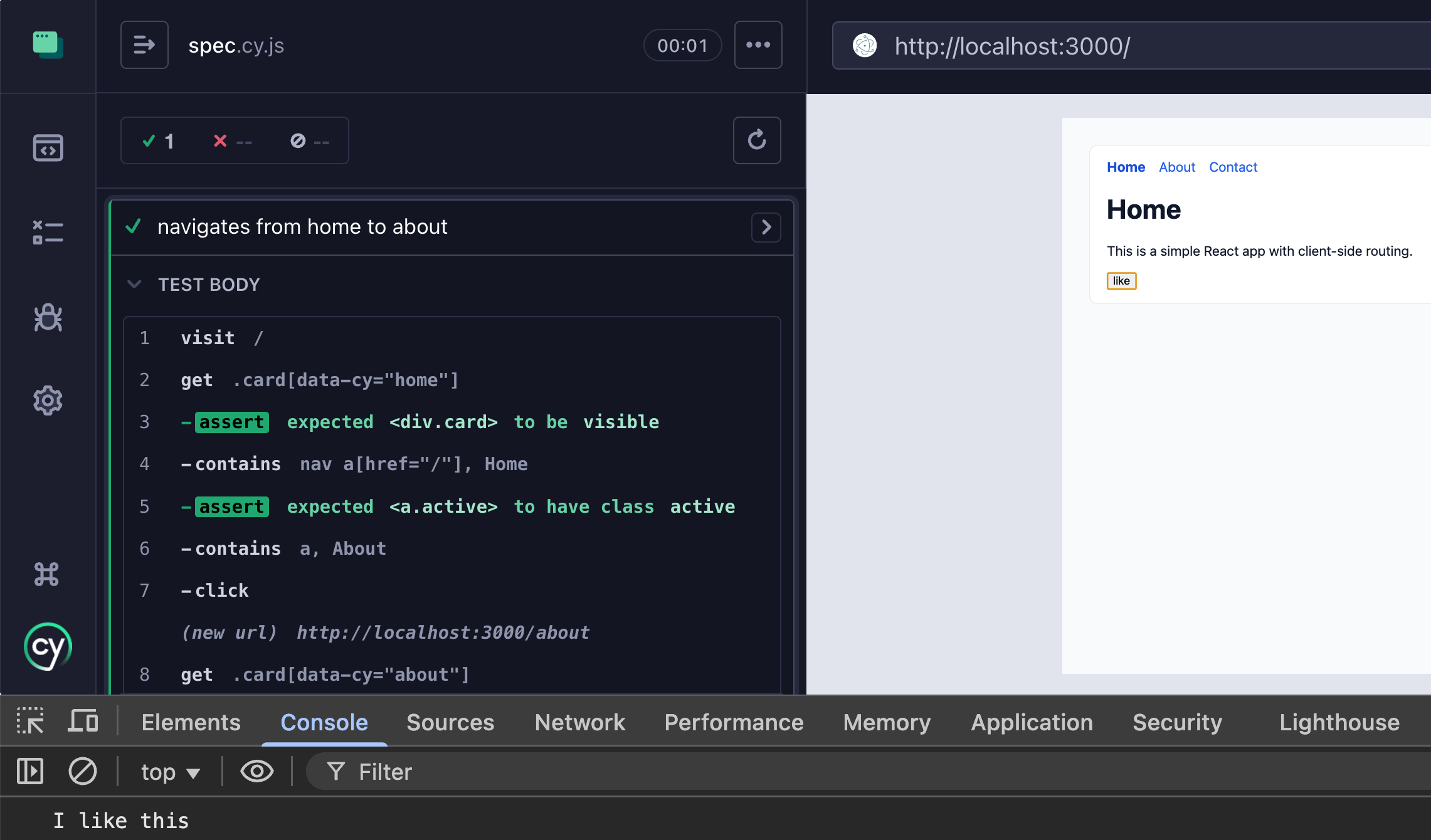Click the spec.cy.js file name
Viewport: 1431px width, 840px height.
pos(236,45)
